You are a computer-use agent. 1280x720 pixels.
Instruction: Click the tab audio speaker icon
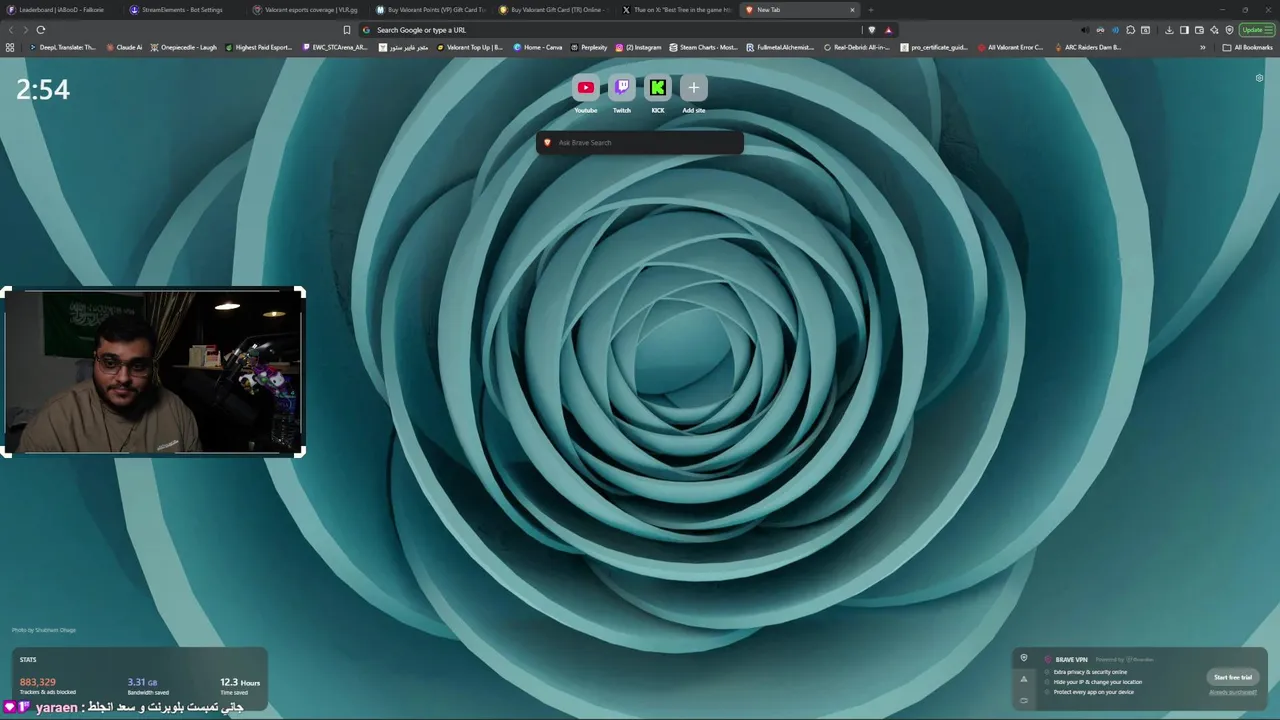point(1085,30)
